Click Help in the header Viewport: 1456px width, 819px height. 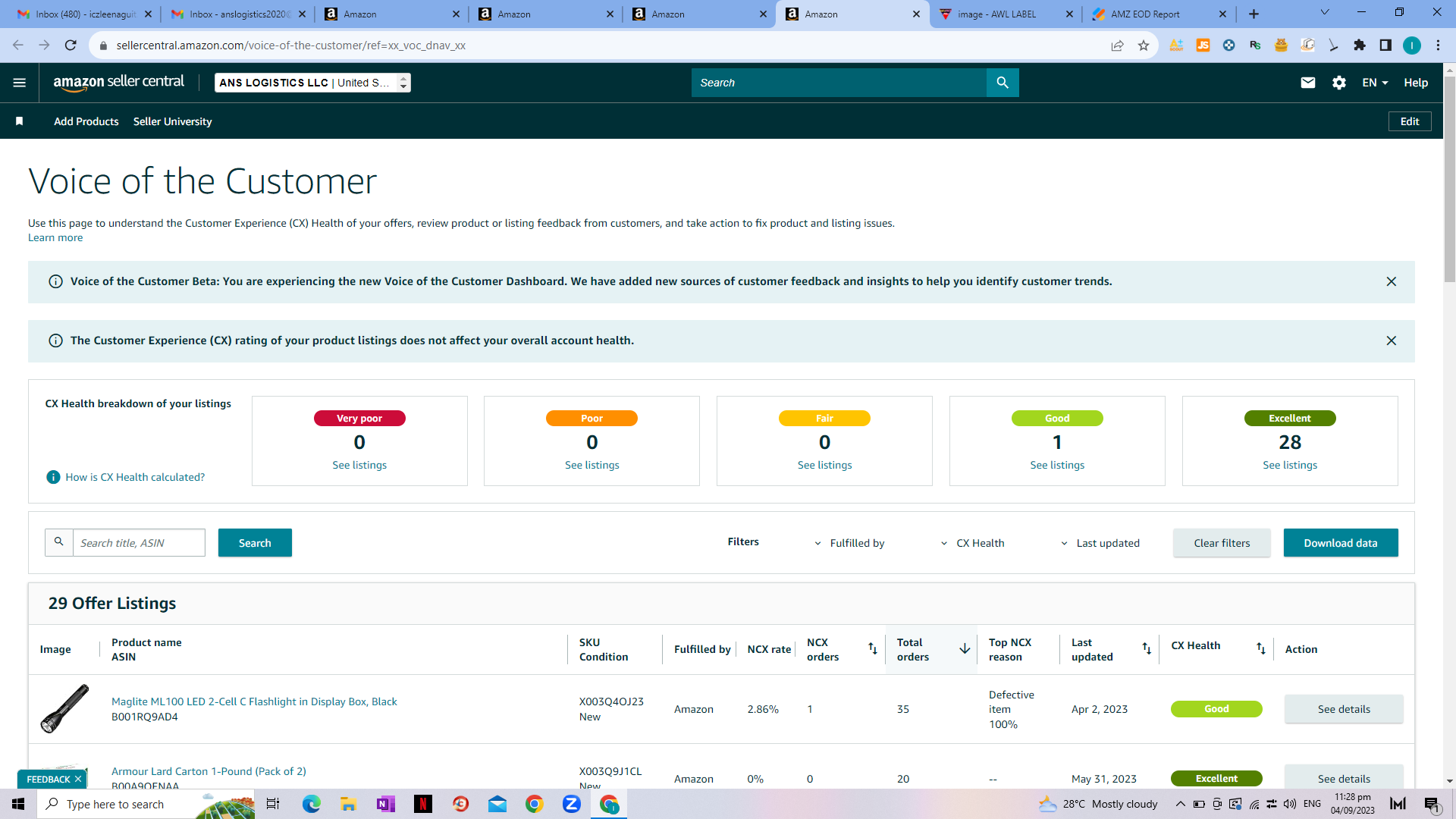point(1416,83)
